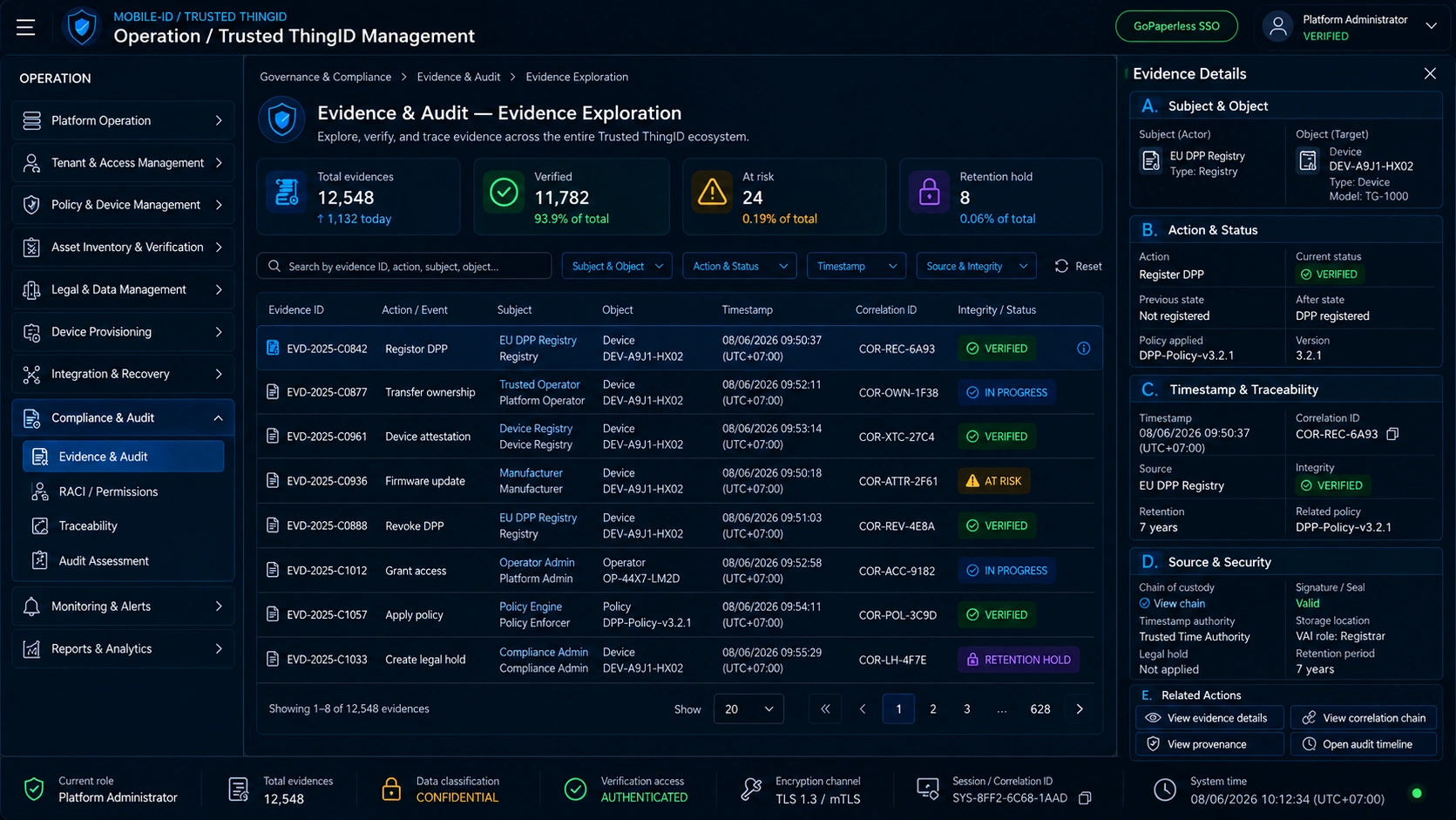Close the Evidence Details panel

pos(1430,74)
